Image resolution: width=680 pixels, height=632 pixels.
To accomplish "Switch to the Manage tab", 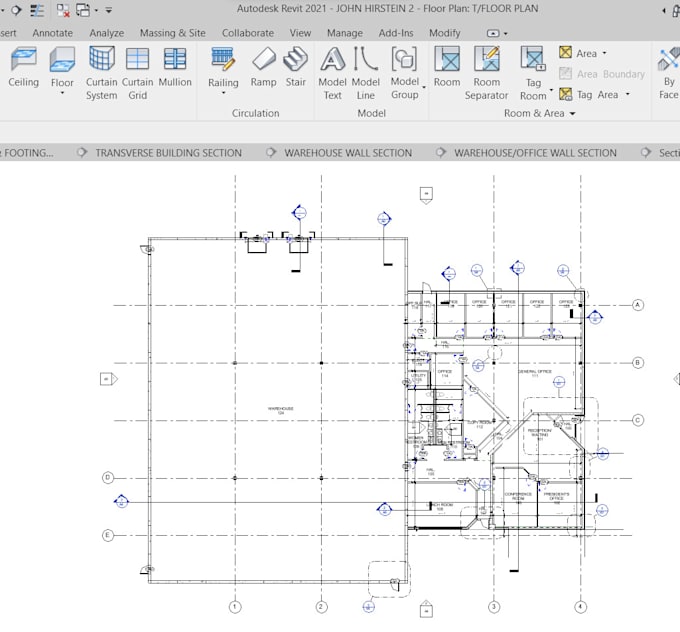I will tap(345, 33).
